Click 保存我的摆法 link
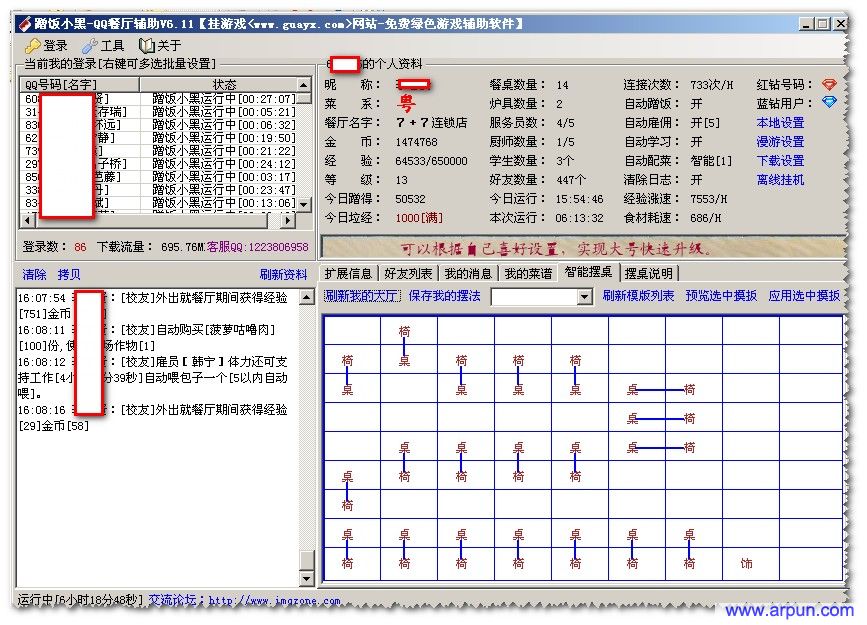 pos(445,296)
